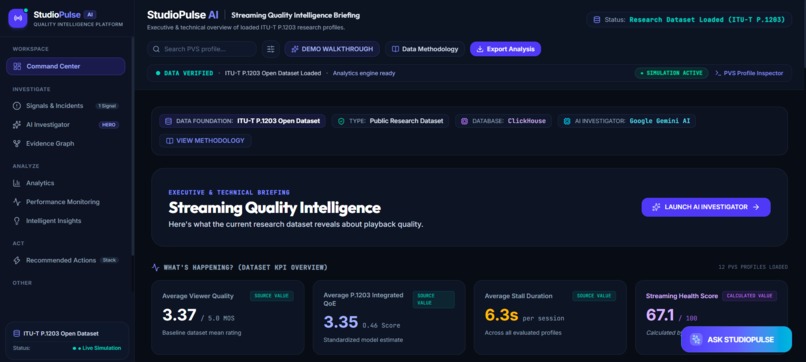The width and height of the screenshot is (806, 362).
Task: Open Signals & Incidents in sidebar
Action: pyautogui.click(x=66, y=106)
